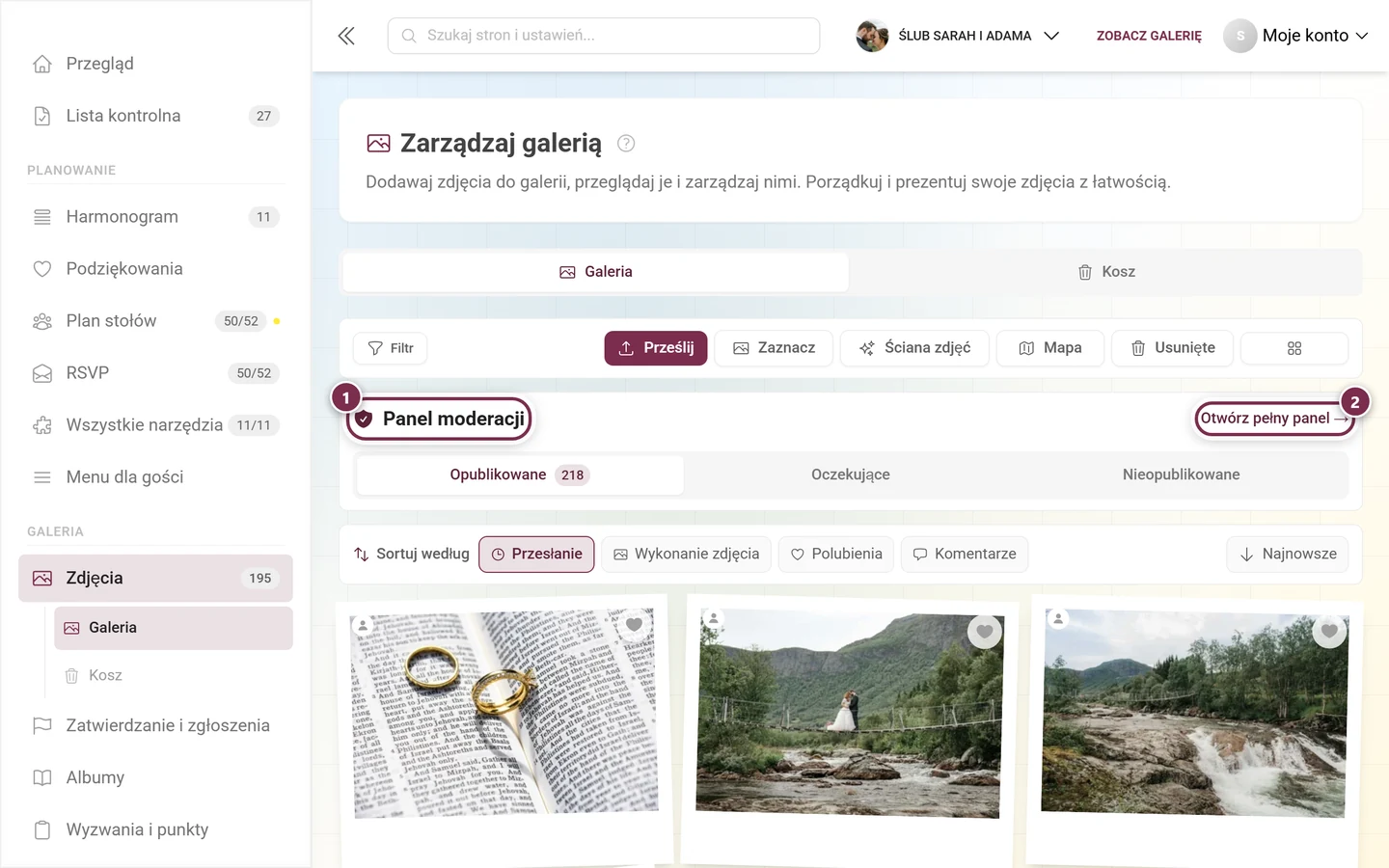Screen dimensions: 1389x868
Task: Show Oczekujące moderation tab
Action: click(851, 475)
